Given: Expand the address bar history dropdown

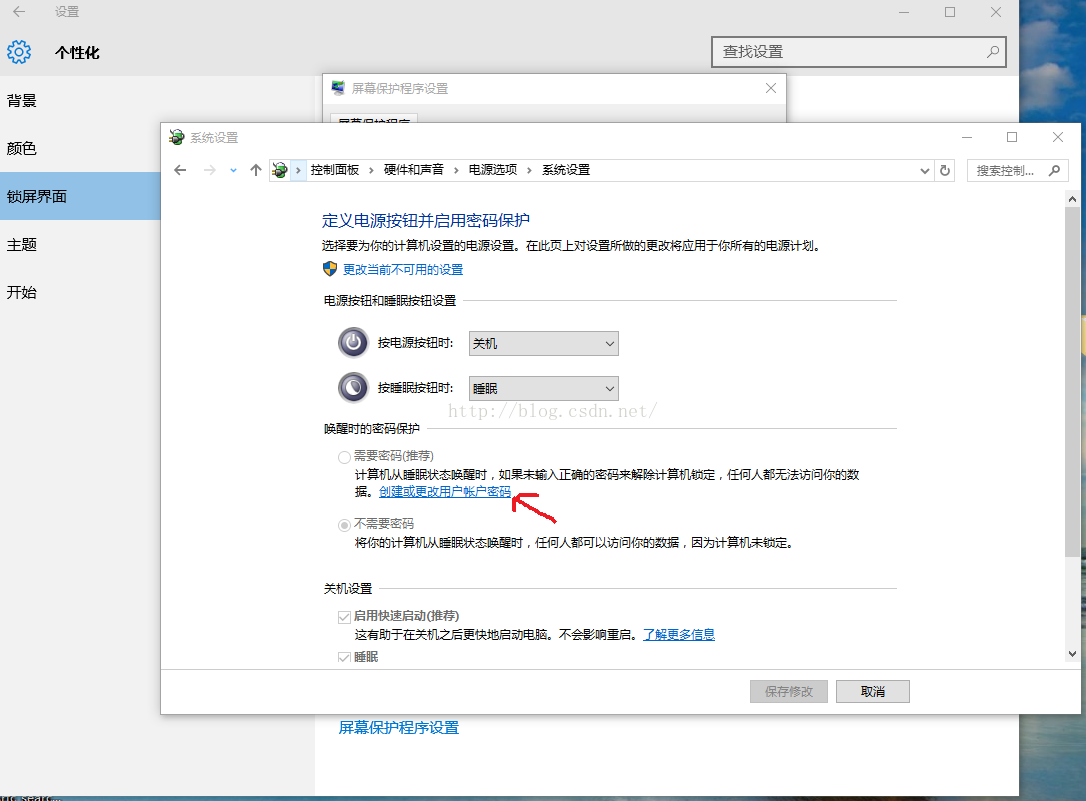Looking at the screenshot, I should pyautogui.click(x=925, y=170).
